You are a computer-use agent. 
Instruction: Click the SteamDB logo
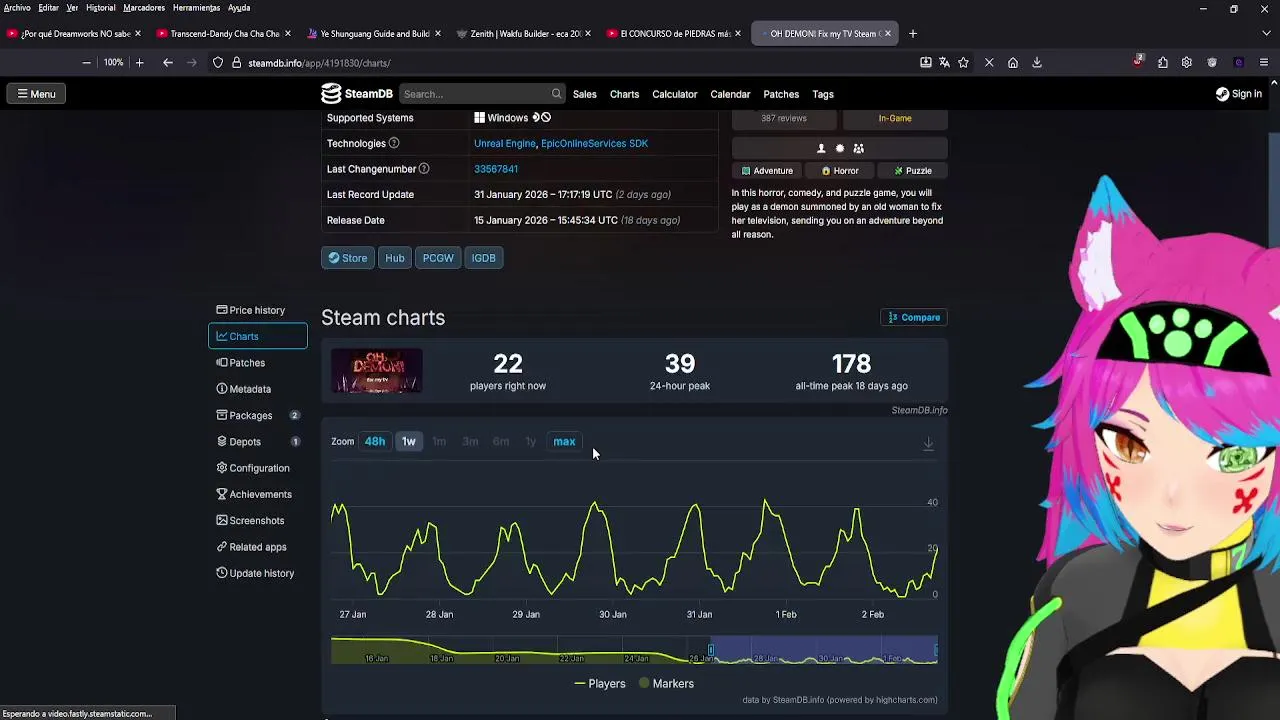click(357, 94)
